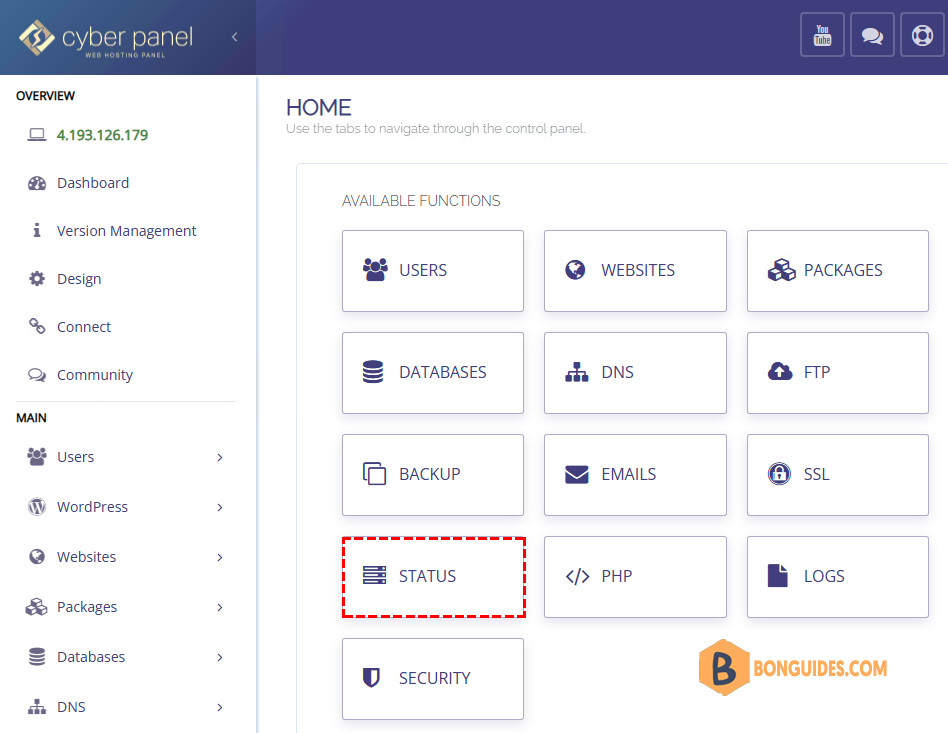The image size is (948, 733).
Task: Expand the Websites submenu chevron in sidebar
Action: pos(220,557)
